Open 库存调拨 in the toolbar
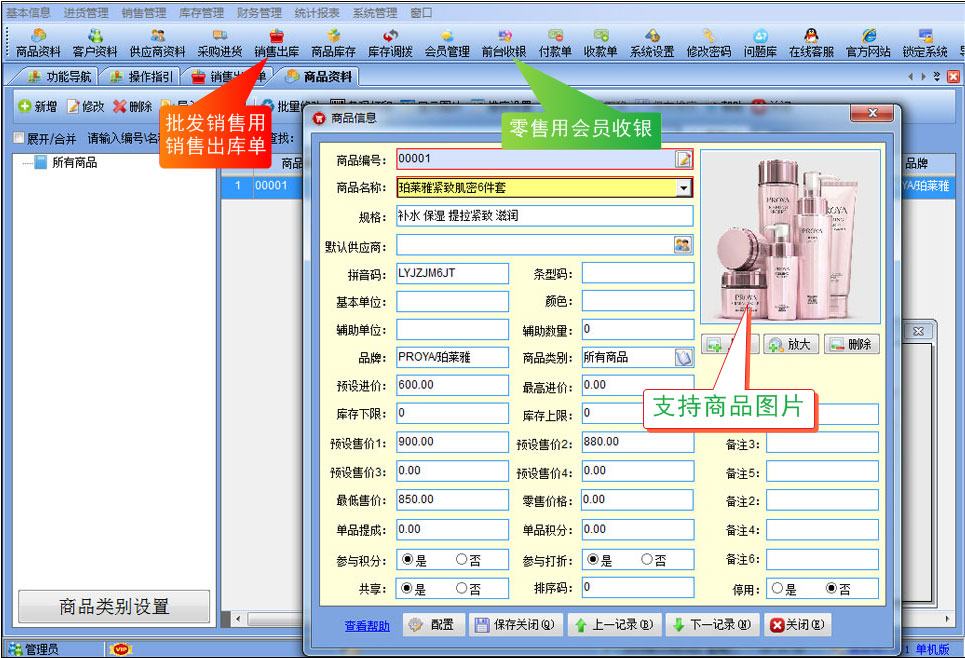 [390, 43]
